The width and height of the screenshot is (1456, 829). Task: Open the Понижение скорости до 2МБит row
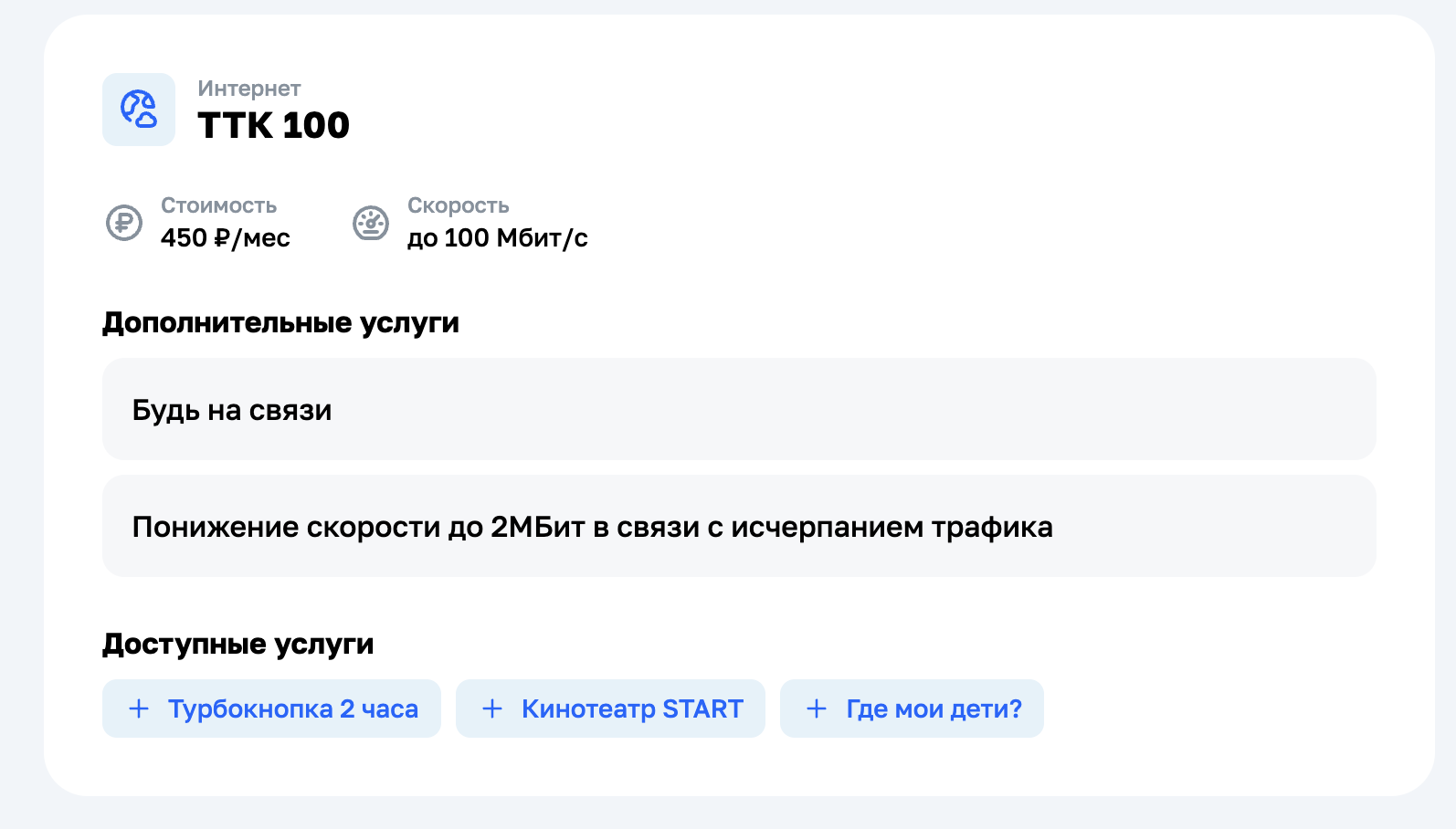739,526
